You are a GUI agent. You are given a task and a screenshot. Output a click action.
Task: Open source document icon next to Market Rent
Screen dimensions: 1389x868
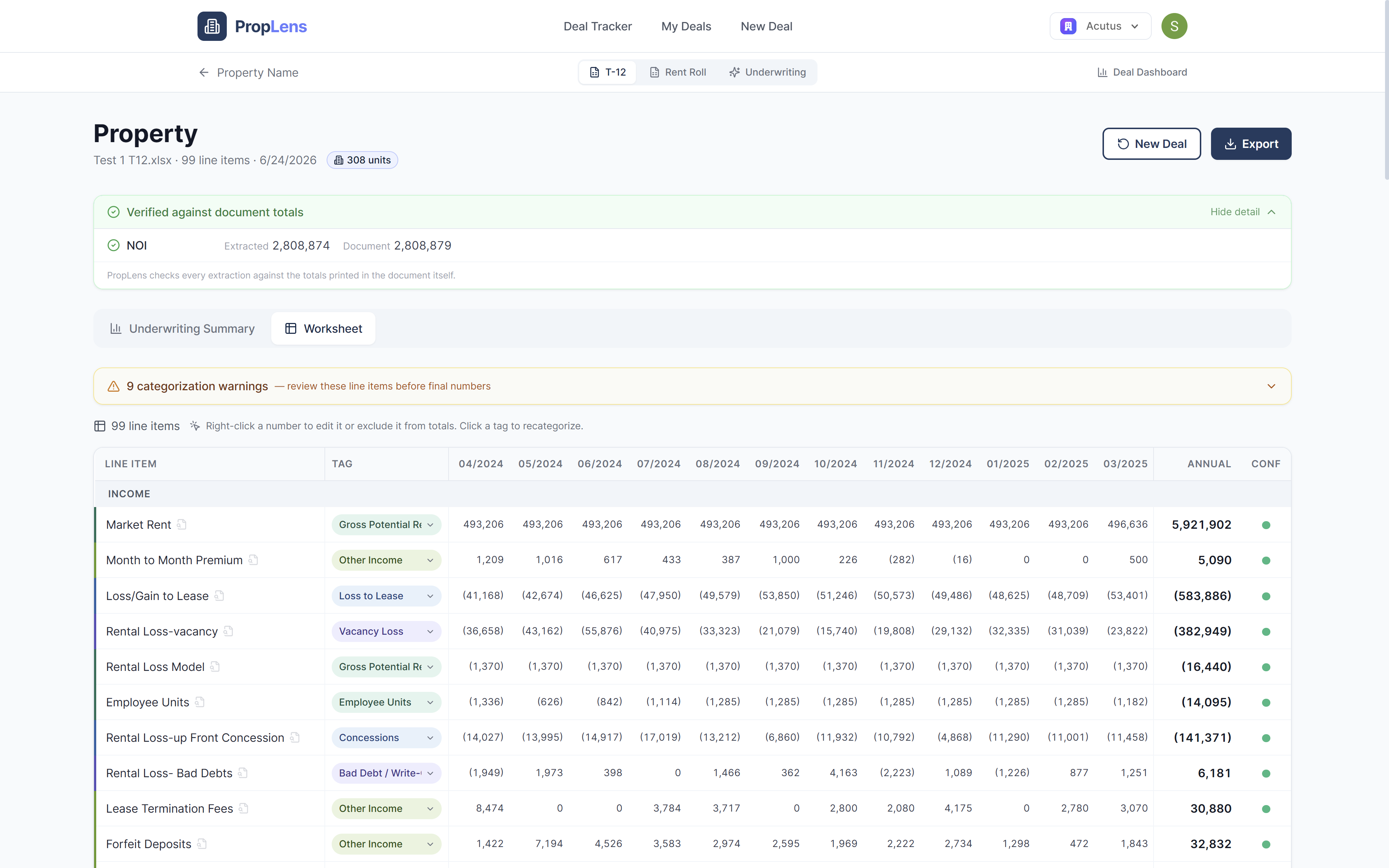point(181,524)
